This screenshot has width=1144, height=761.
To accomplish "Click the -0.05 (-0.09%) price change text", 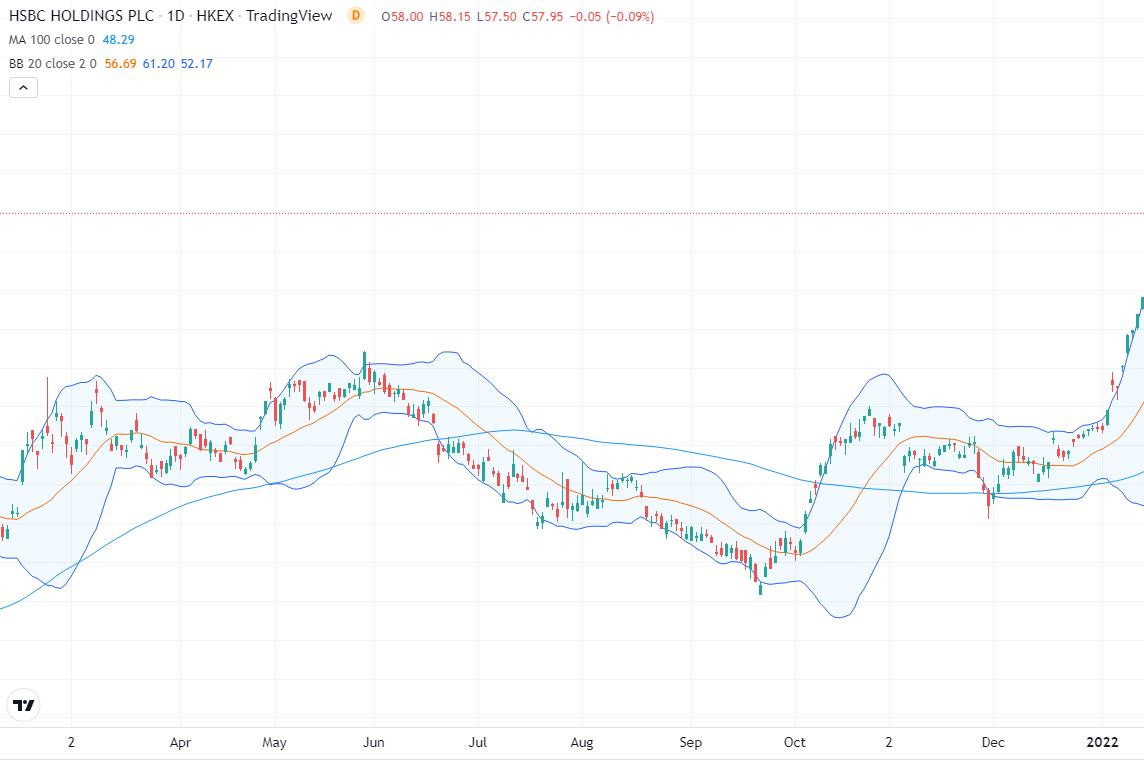I will pyautogui.click(x=612, y=16).
